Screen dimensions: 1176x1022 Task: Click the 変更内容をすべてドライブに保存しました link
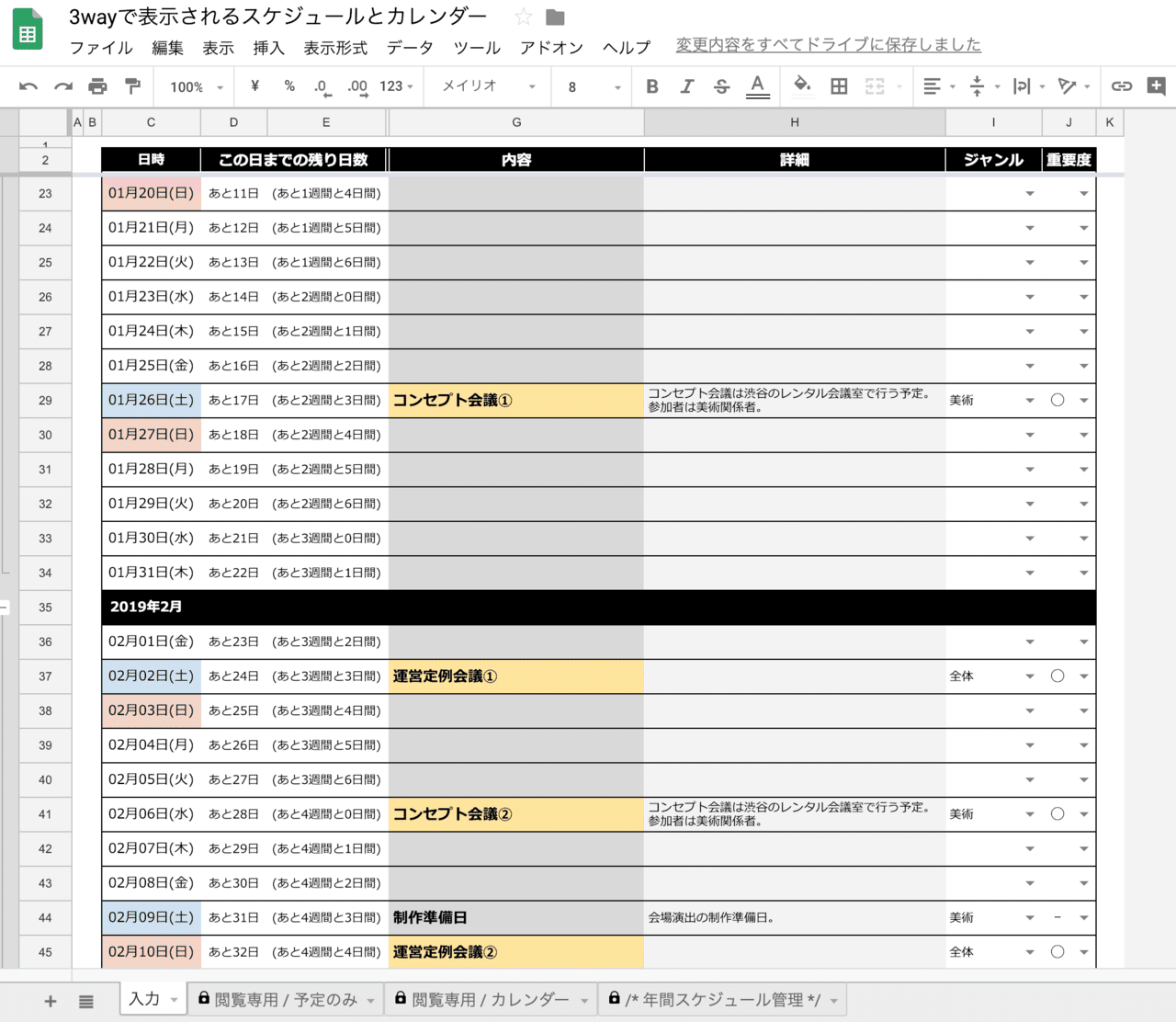click(827, 44)
